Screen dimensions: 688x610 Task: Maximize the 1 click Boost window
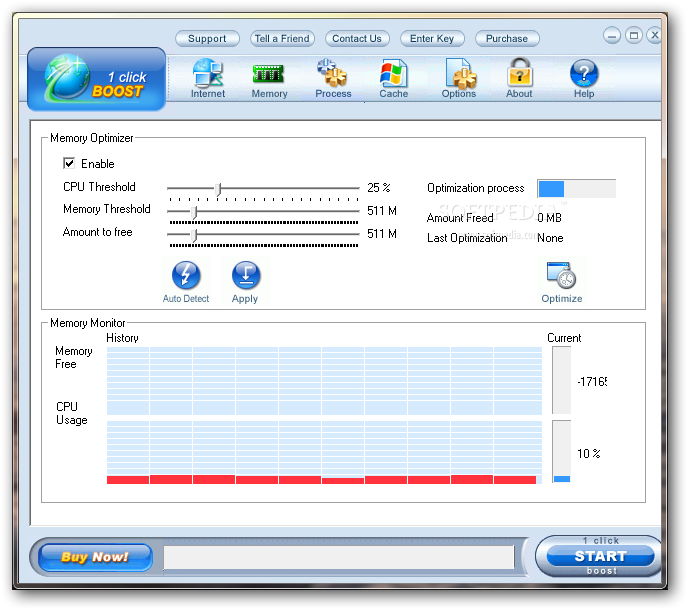point(634,36)
